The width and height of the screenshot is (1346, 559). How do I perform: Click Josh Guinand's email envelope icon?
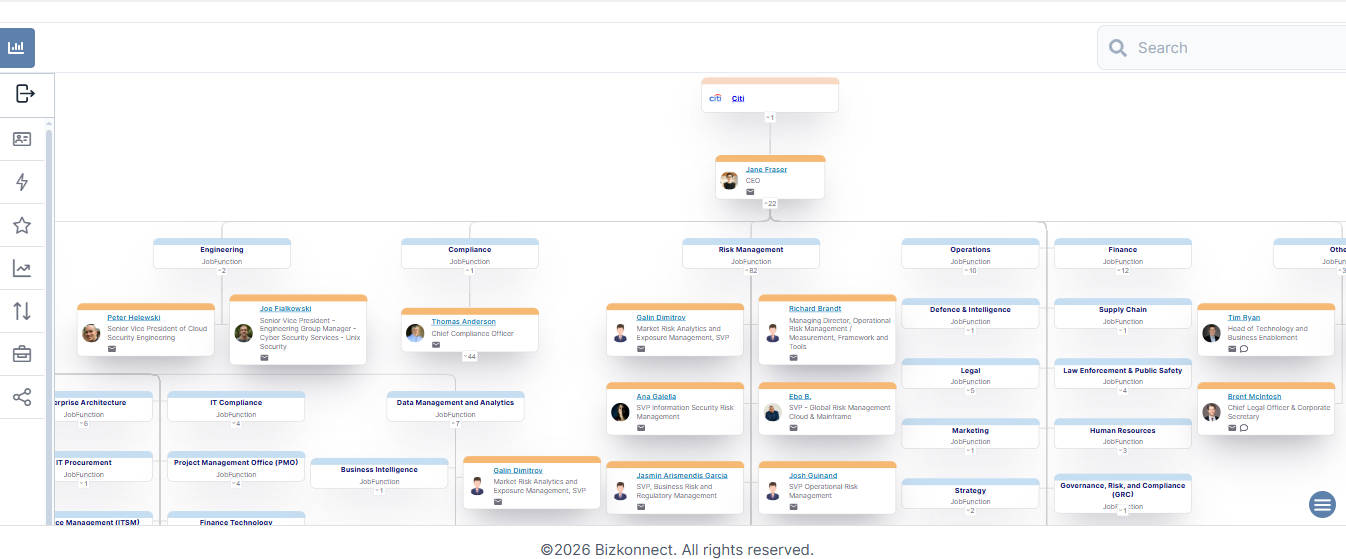(x=793, y=507)
